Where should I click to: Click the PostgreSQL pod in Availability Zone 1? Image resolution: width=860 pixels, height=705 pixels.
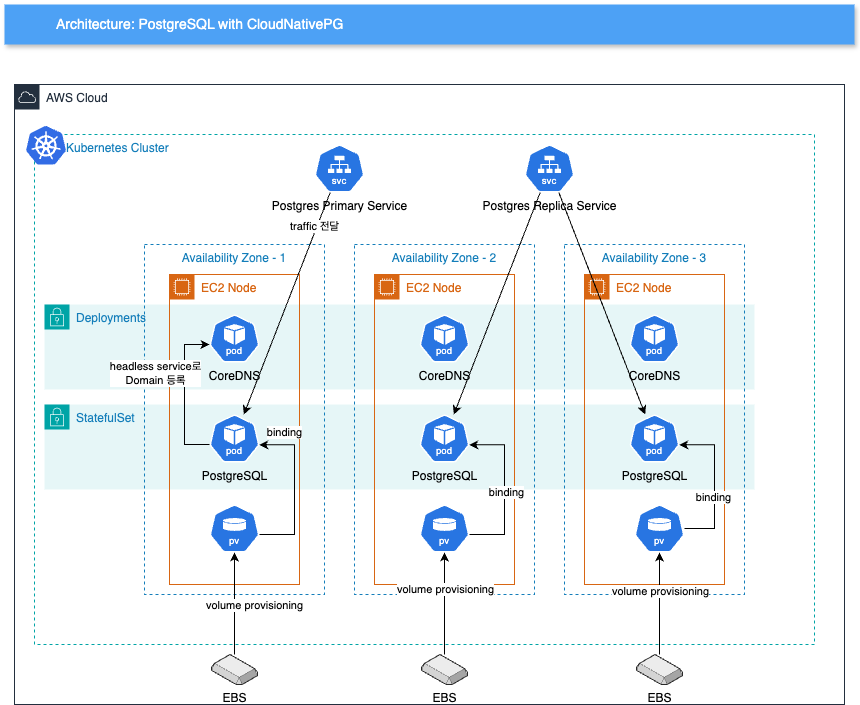(x=234, y=438)
